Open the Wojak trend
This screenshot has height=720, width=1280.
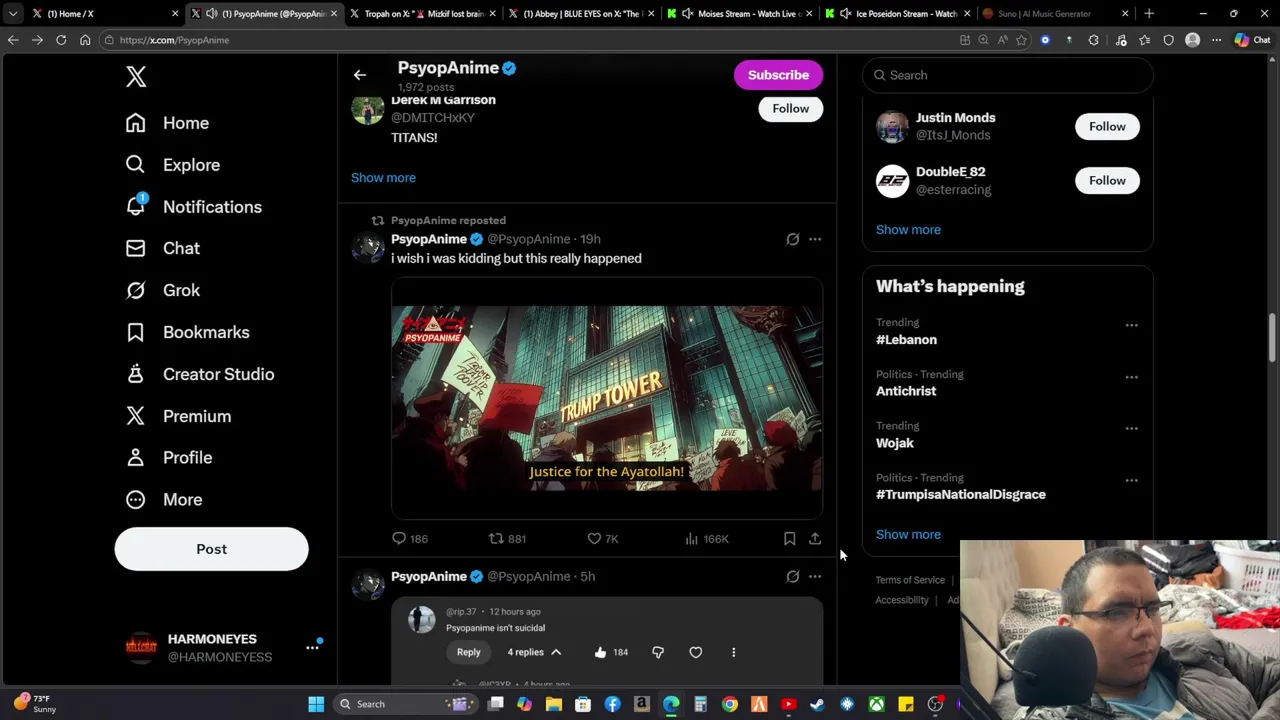coord(895,443)
